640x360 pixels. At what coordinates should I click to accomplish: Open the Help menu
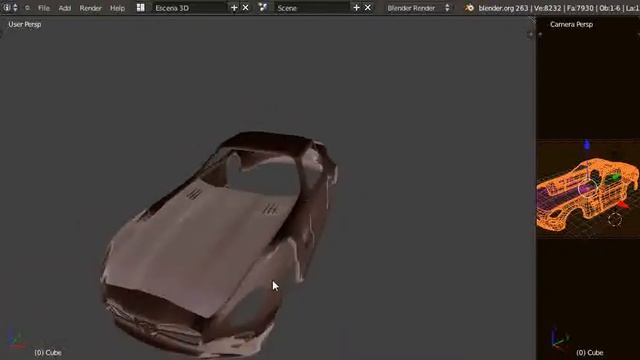point(117,8)
